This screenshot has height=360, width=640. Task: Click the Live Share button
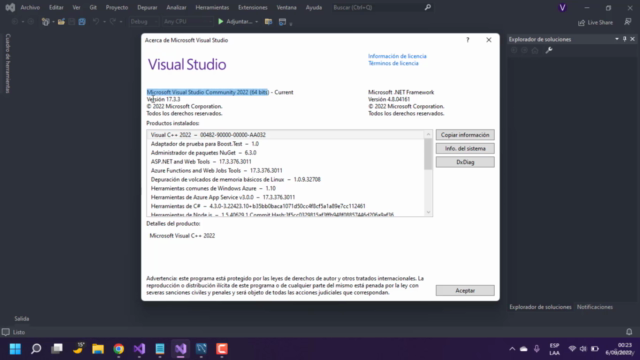596,22
